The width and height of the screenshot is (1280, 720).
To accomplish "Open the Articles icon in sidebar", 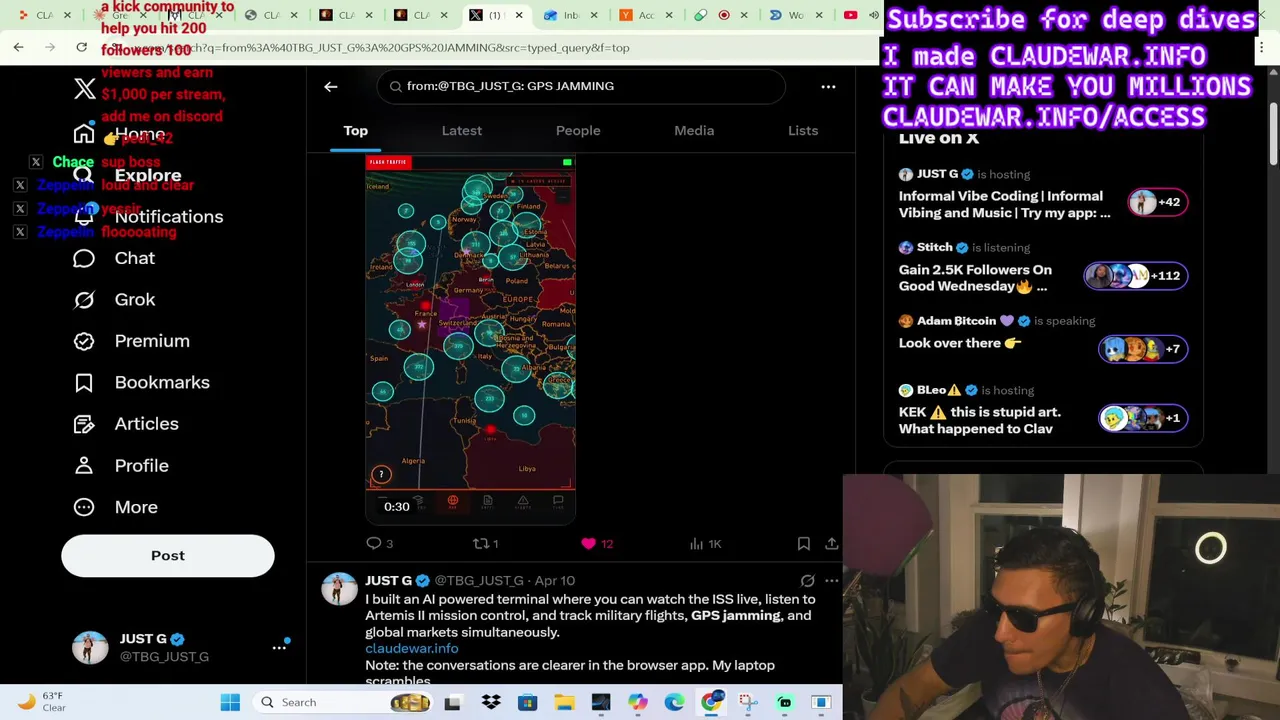I will click(x=84, y=424).
